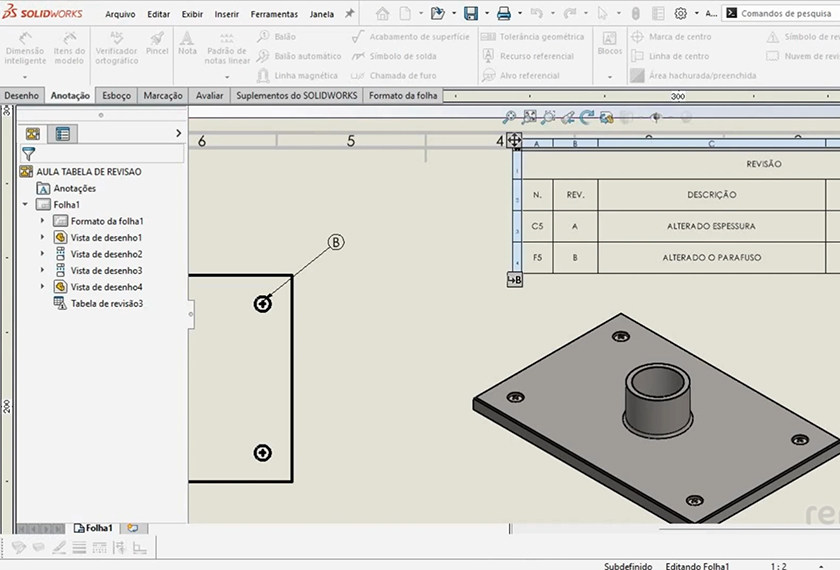Select Tabela de revisão3 in the tree
Viewport: 840px width, 570px height.
coord(106,303)
